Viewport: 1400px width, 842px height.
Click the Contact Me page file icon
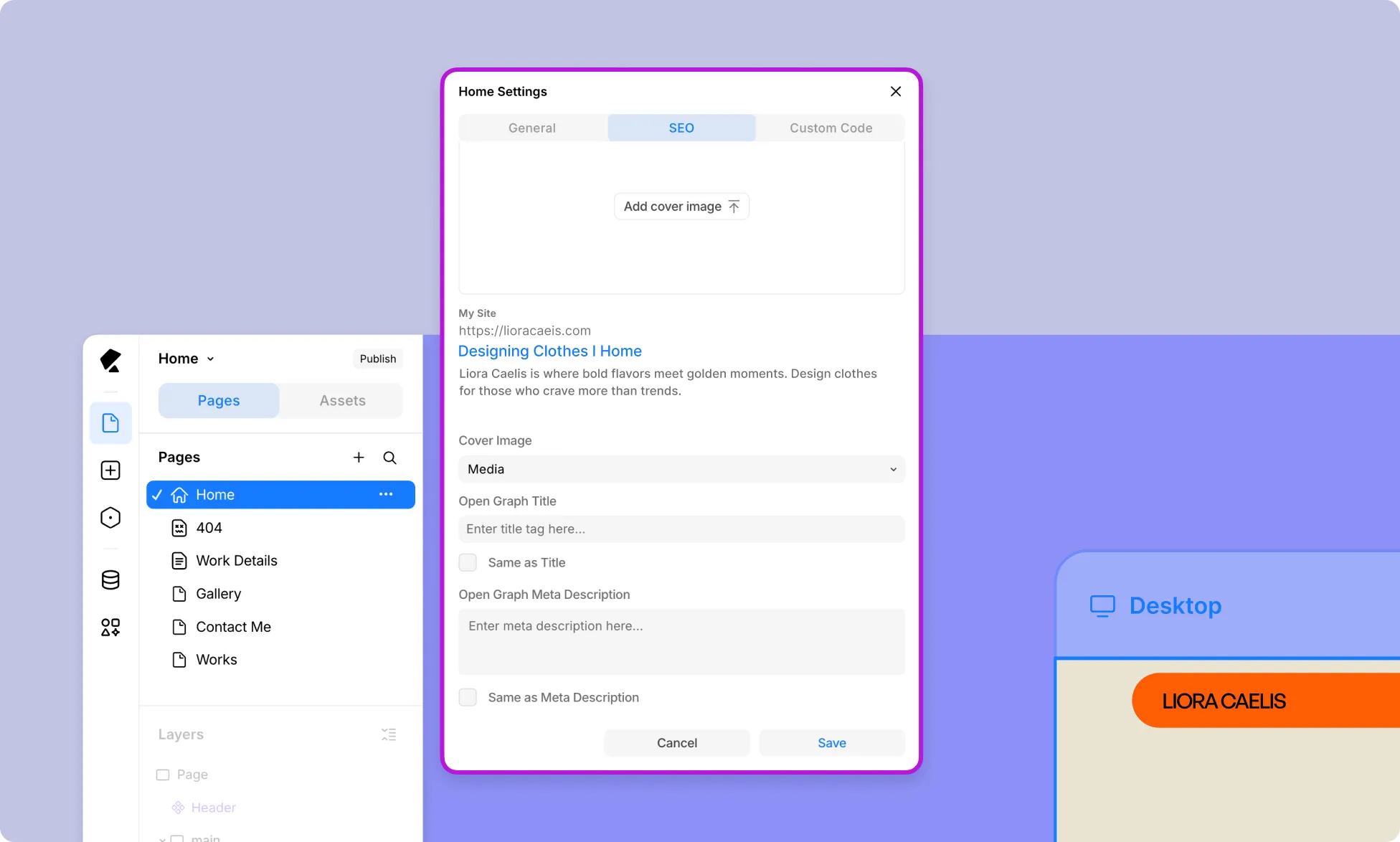[x=179, y=627]
